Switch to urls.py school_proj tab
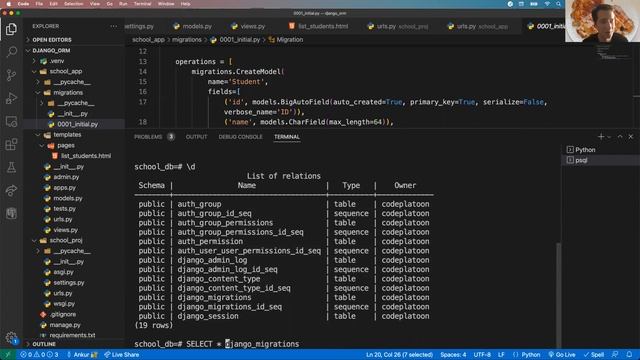The width and height of the screenshot is (640, 360). click(x=398, y=26)
